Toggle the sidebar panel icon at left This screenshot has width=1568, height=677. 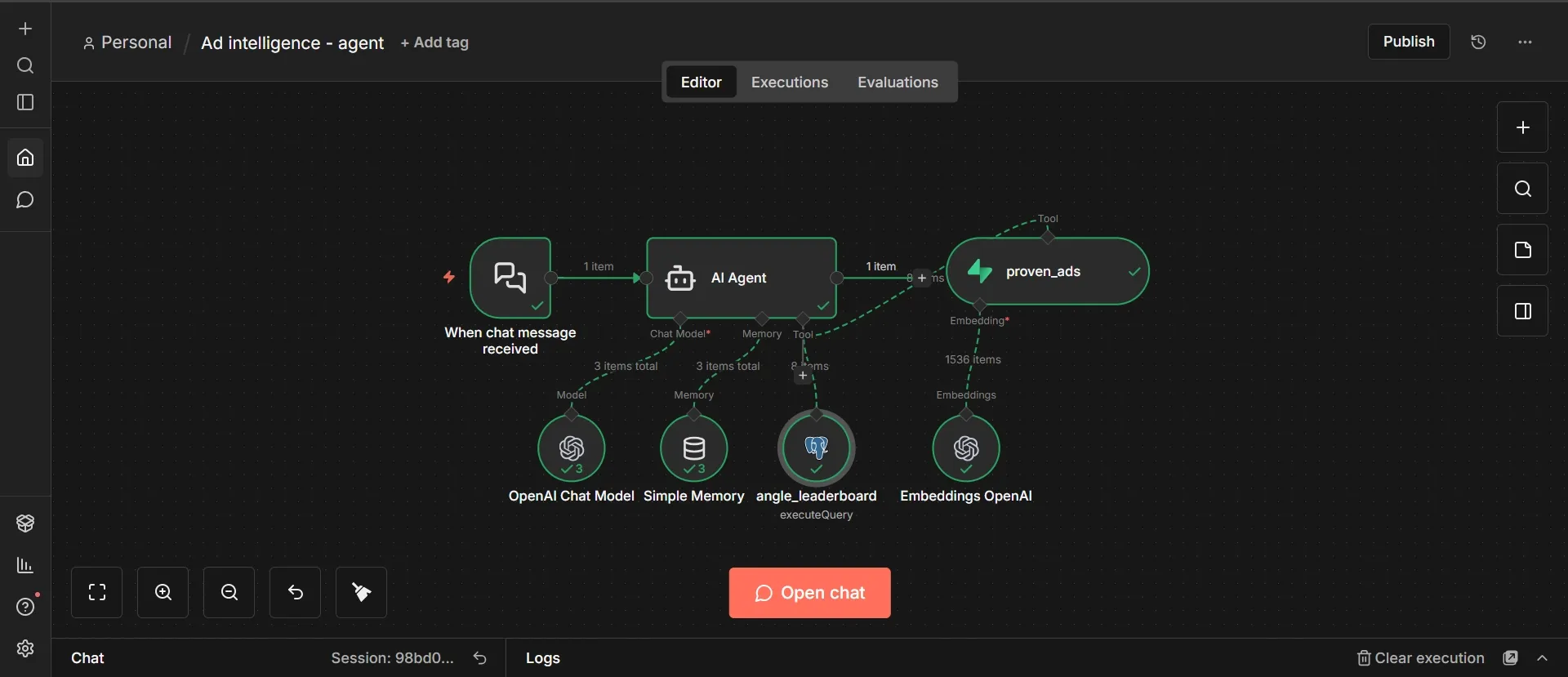[25, 102]
